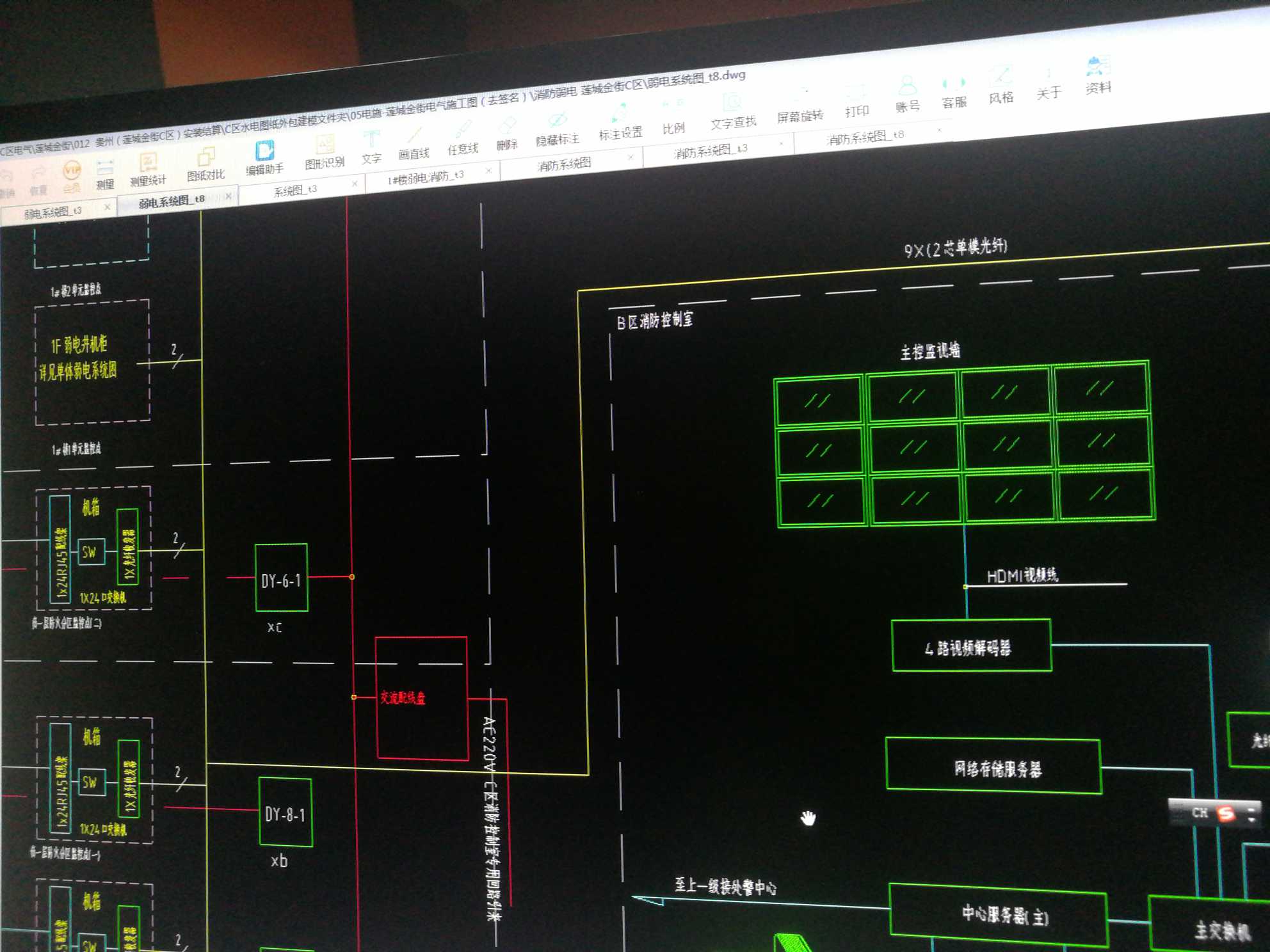1270x952 pixels.
Task: Select the 文字 text tool
Action: point(371,148)
